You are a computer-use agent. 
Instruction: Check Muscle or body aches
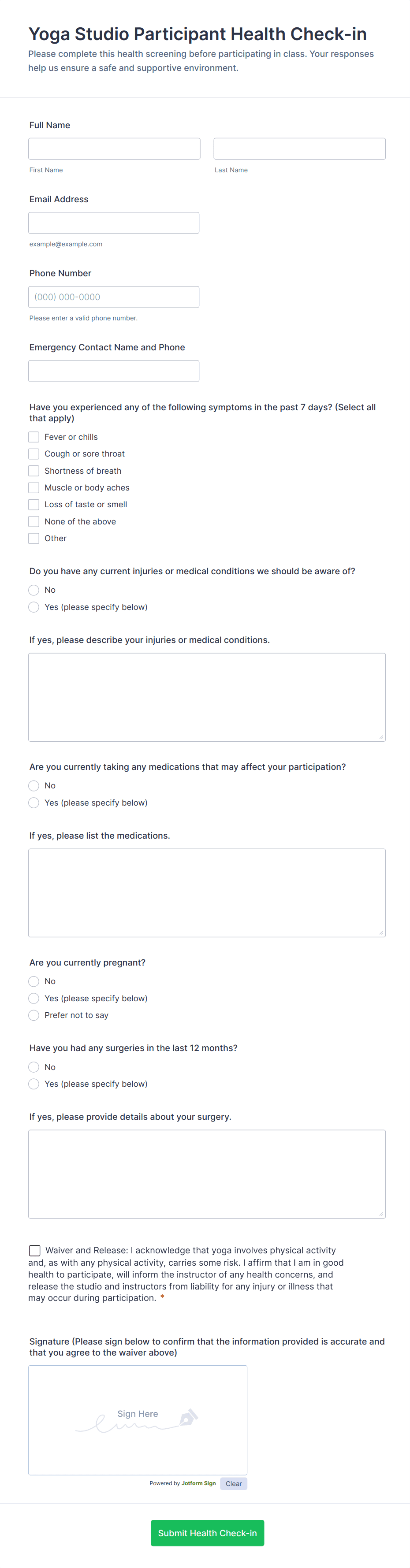pyautogui.click(x=34, y=487)
